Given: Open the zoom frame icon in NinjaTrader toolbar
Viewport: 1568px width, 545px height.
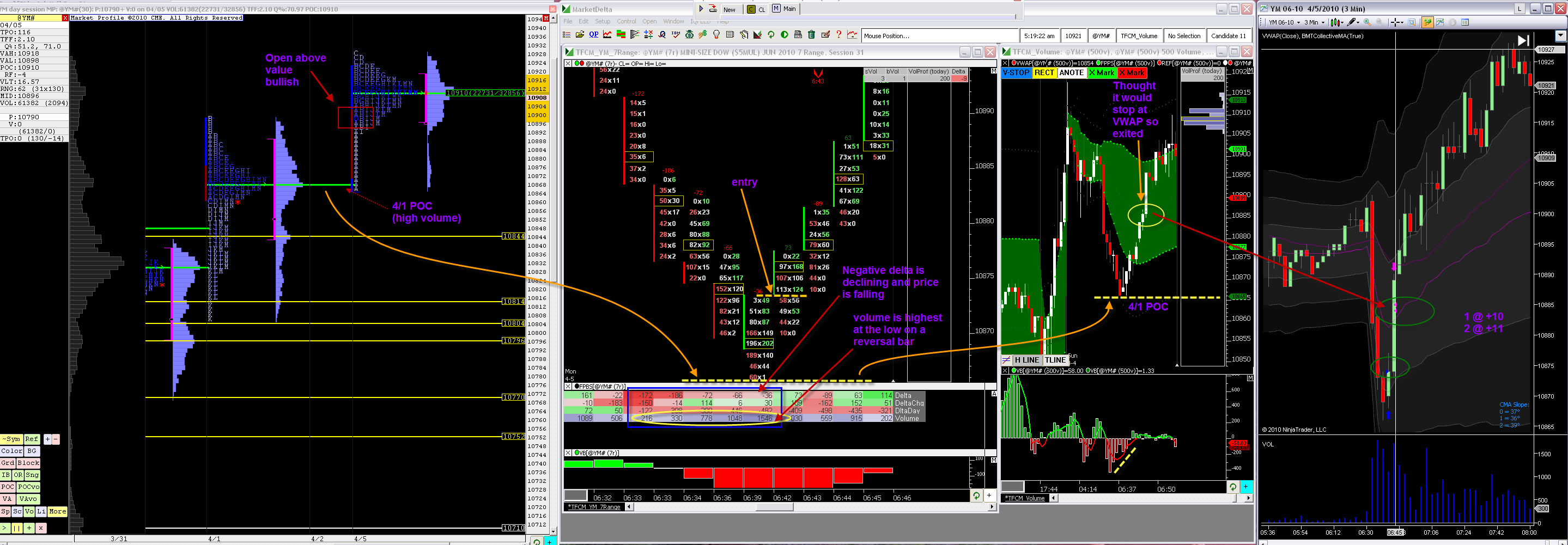Looking at the screenshot, I should pos(1411,22).
